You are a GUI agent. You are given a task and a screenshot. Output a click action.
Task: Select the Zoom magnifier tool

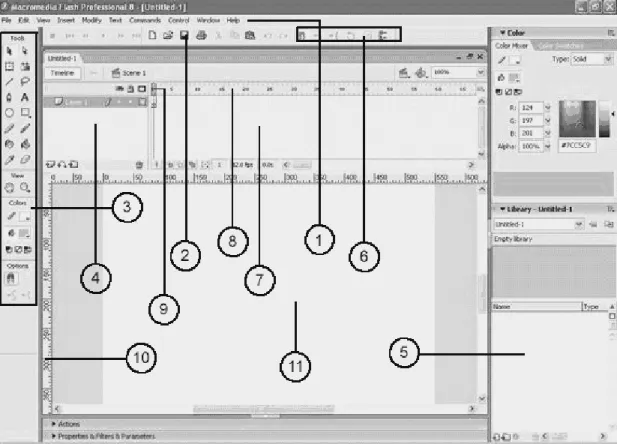[25, 187]
